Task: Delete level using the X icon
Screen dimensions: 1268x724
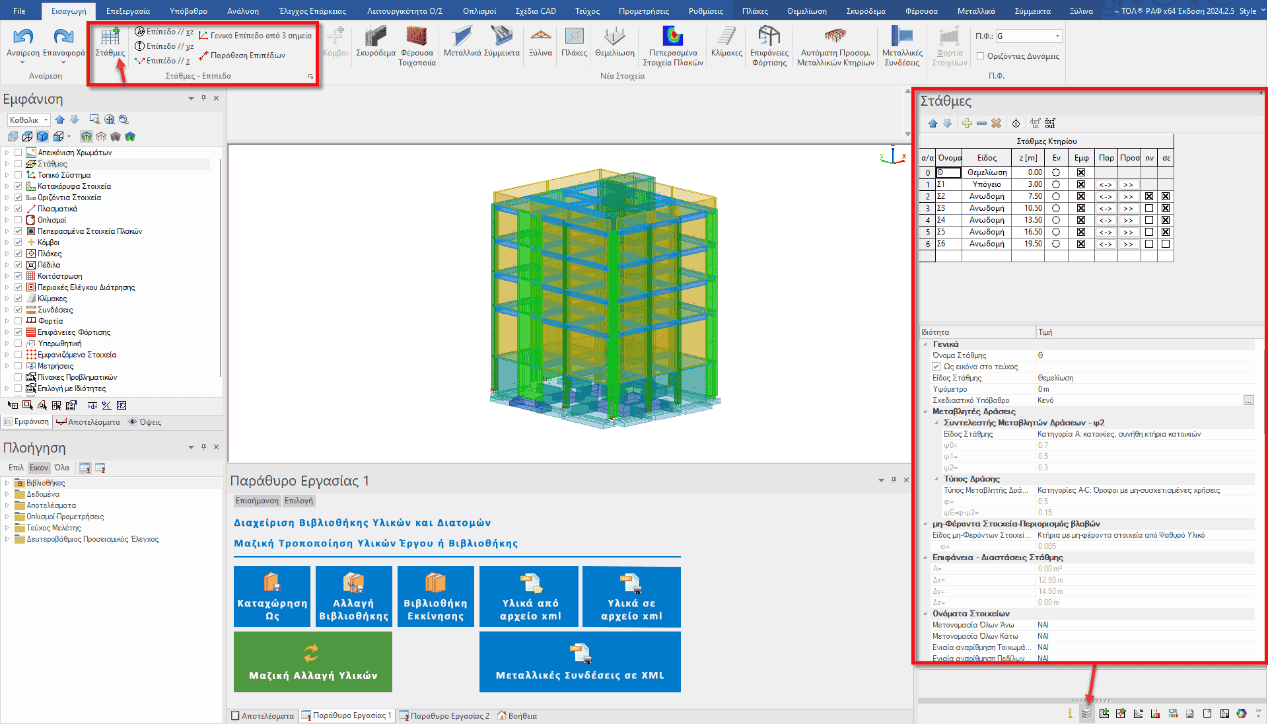Action: [x=996, y=123]
